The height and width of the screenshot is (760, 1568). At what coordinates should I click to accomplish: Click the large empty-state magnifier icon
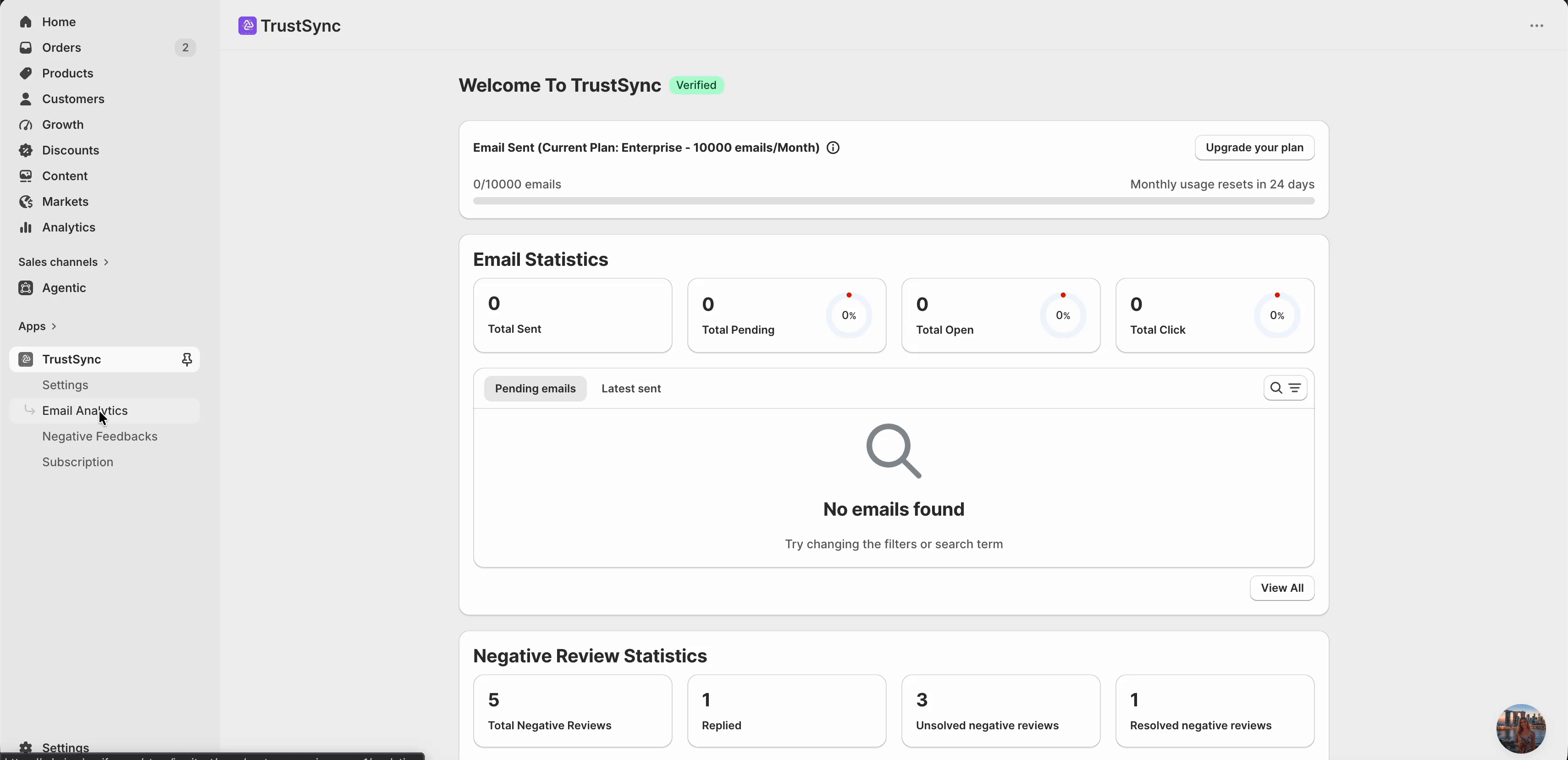894,451
